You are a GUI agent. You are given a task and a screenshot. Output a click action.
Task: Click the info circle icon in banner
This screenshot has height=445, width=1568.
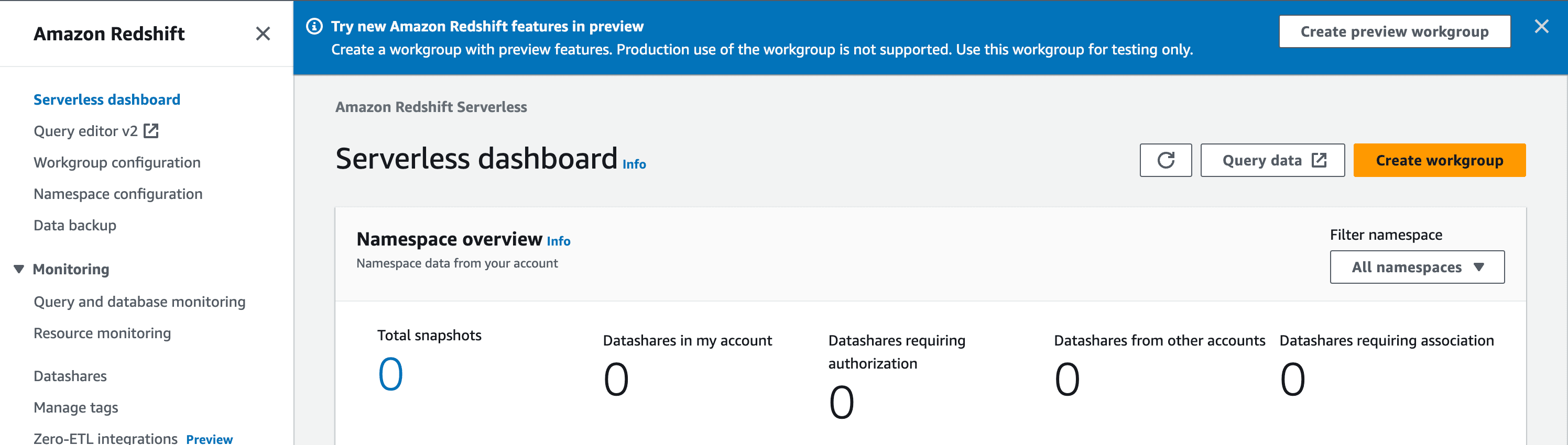[x=314, y=26]
